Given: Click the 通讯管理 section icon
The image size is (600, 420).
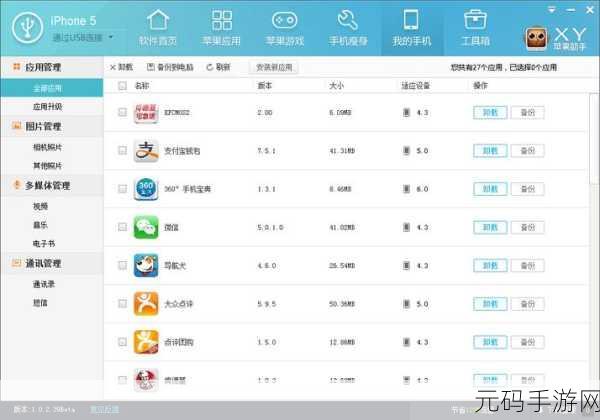Looking at the screenshot, I should (16, 263).
